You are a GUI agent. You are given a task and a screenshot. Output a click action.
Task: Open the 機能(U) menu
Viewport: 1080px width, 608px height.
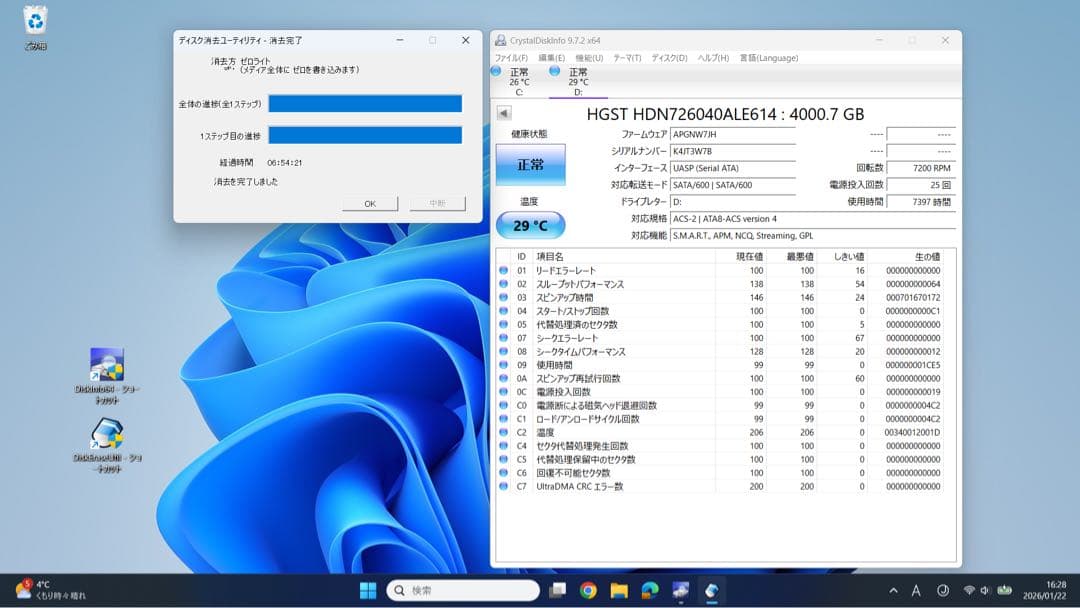click(x=590, y=58)
